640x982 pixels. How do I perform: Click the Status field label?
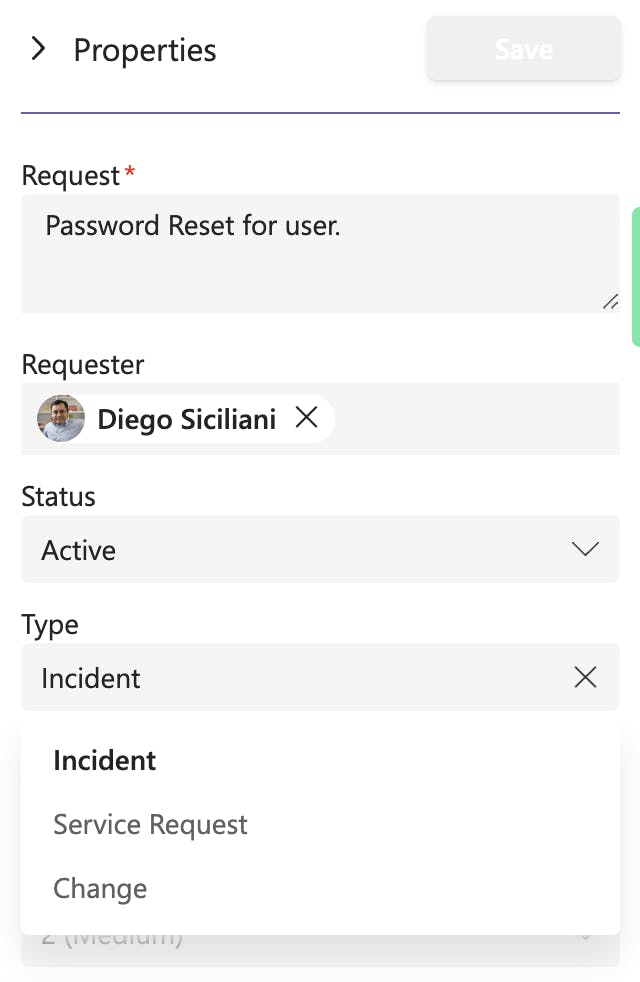click(x=58, y=497)
